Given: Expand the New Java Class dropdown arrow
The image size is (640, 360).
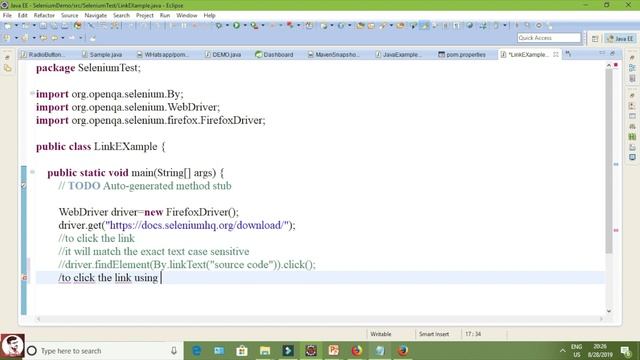Looking at the screenshot, I should [350, 26].
